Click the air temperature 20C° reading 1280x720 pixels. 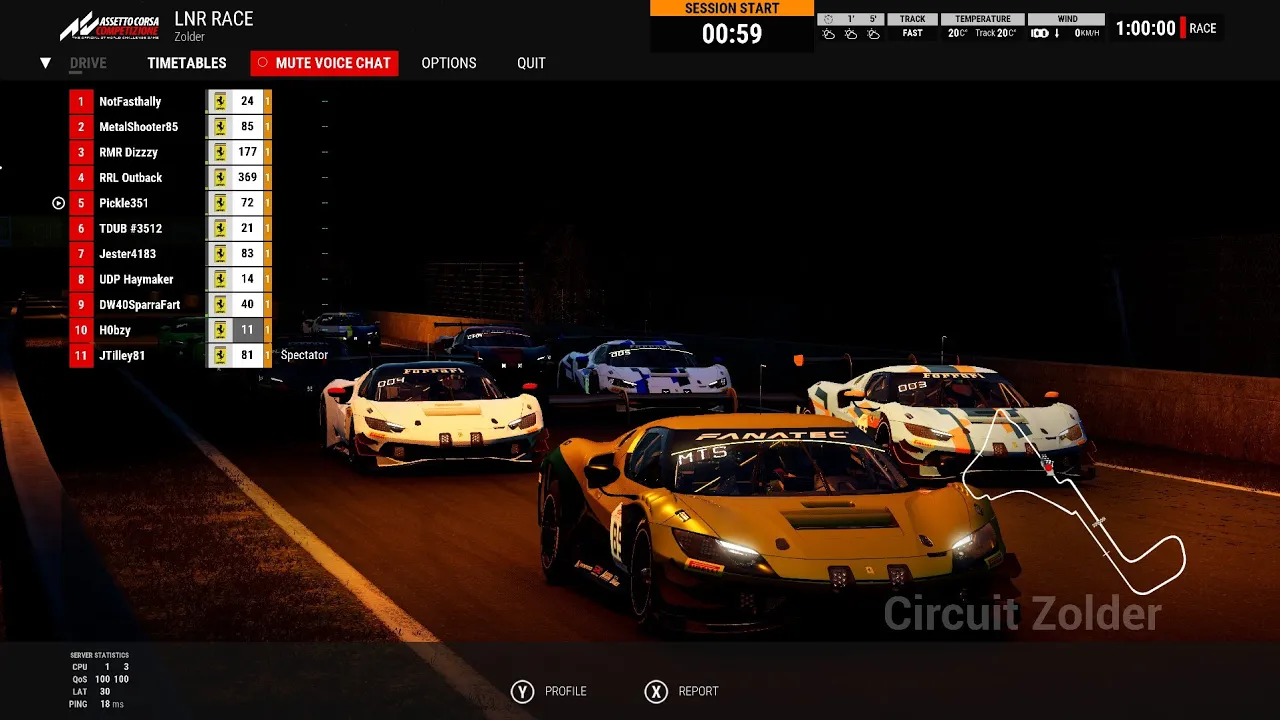[x=958, y=34]
